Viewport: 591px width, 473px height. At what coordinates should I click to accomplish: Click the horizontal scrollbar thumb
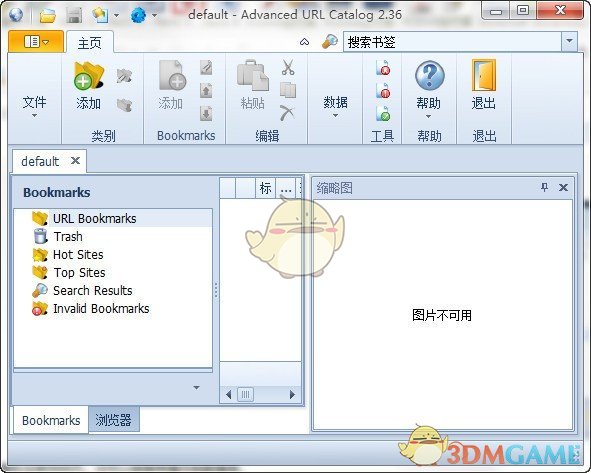point(245,395)
